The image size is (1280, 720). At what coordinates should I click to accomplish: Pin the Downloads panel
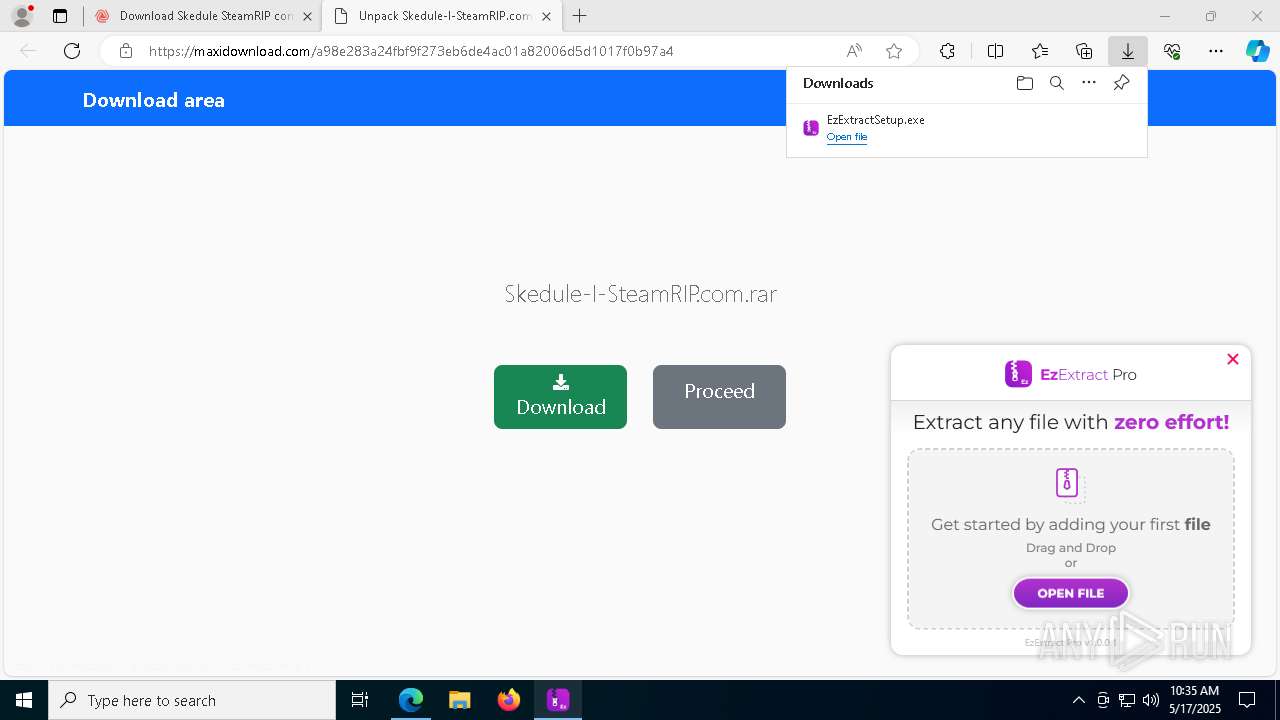pos(1121,83)
